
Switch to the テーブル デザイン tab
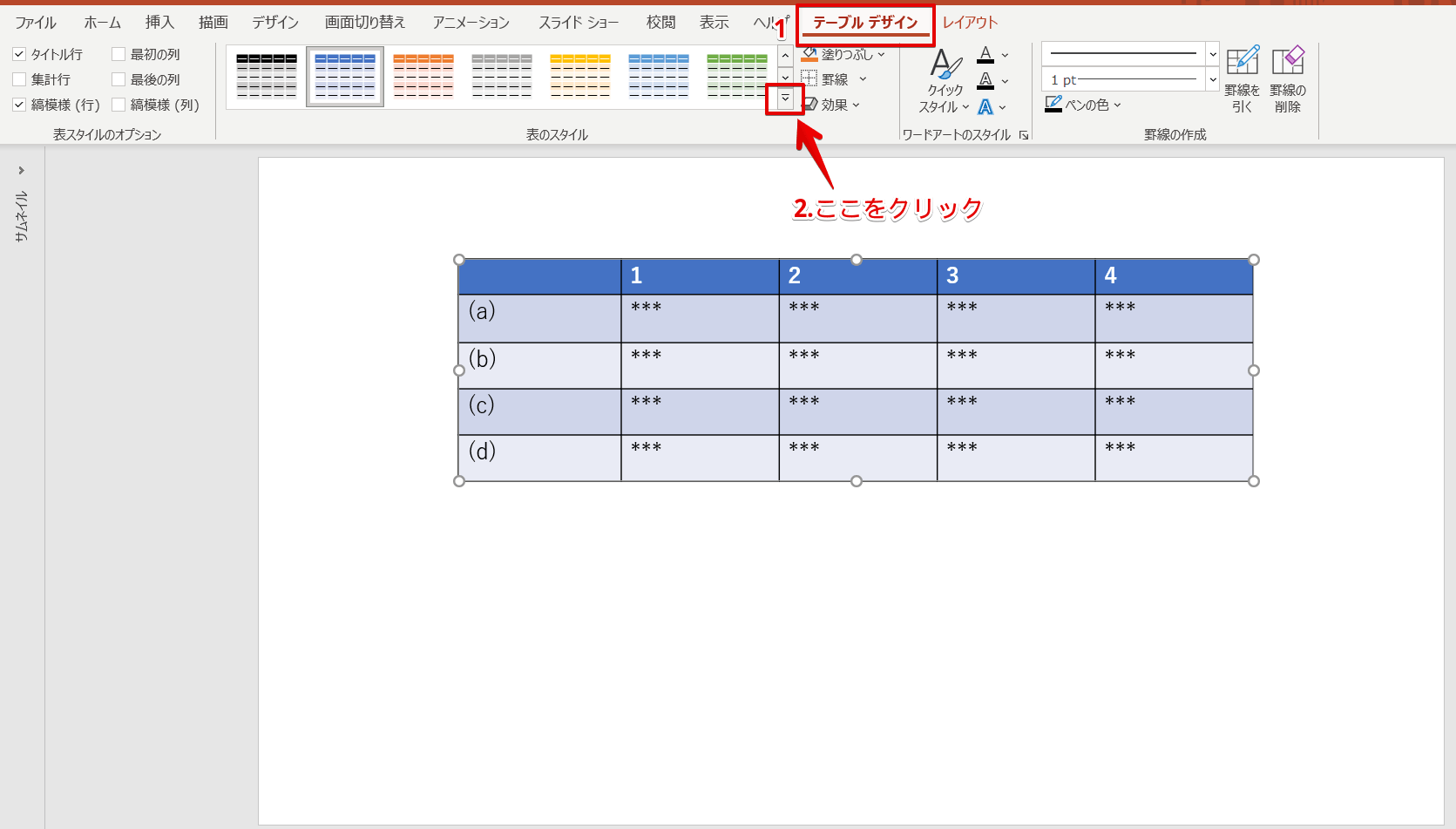point(865,23)
